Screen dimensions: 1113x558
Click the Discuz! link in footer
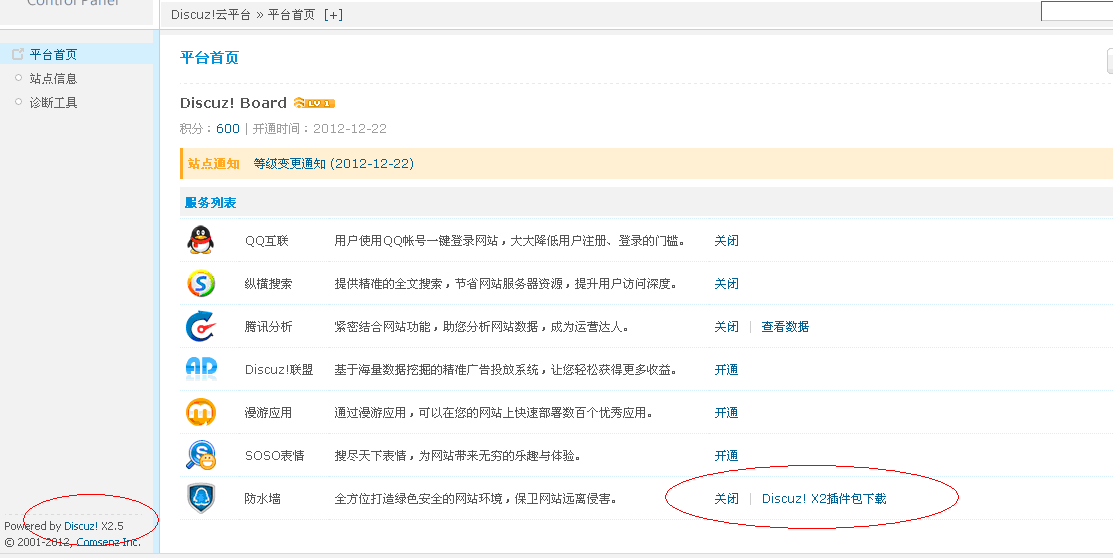[81, 526]
